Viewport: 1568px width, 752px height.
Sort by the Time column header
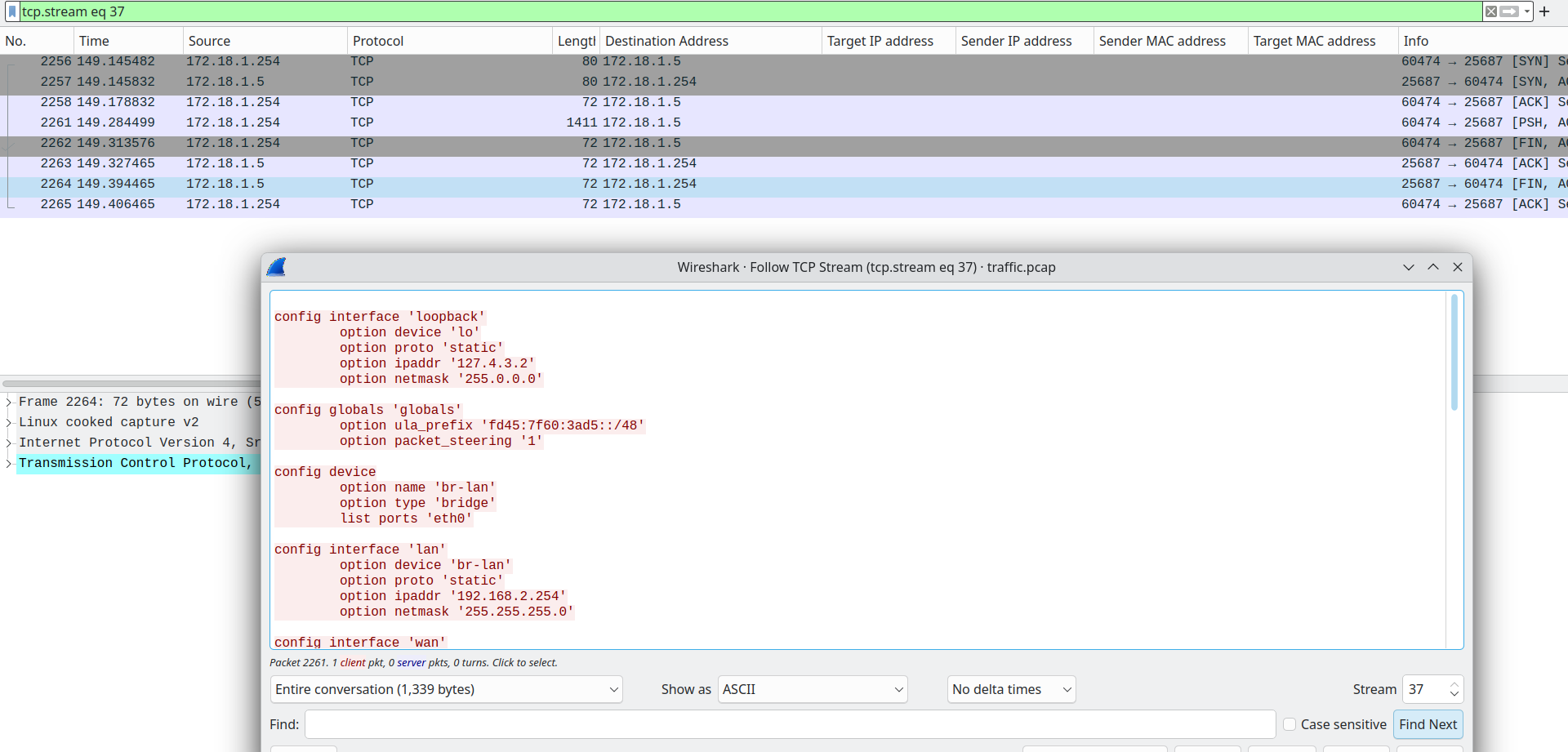tap(128, 41)
